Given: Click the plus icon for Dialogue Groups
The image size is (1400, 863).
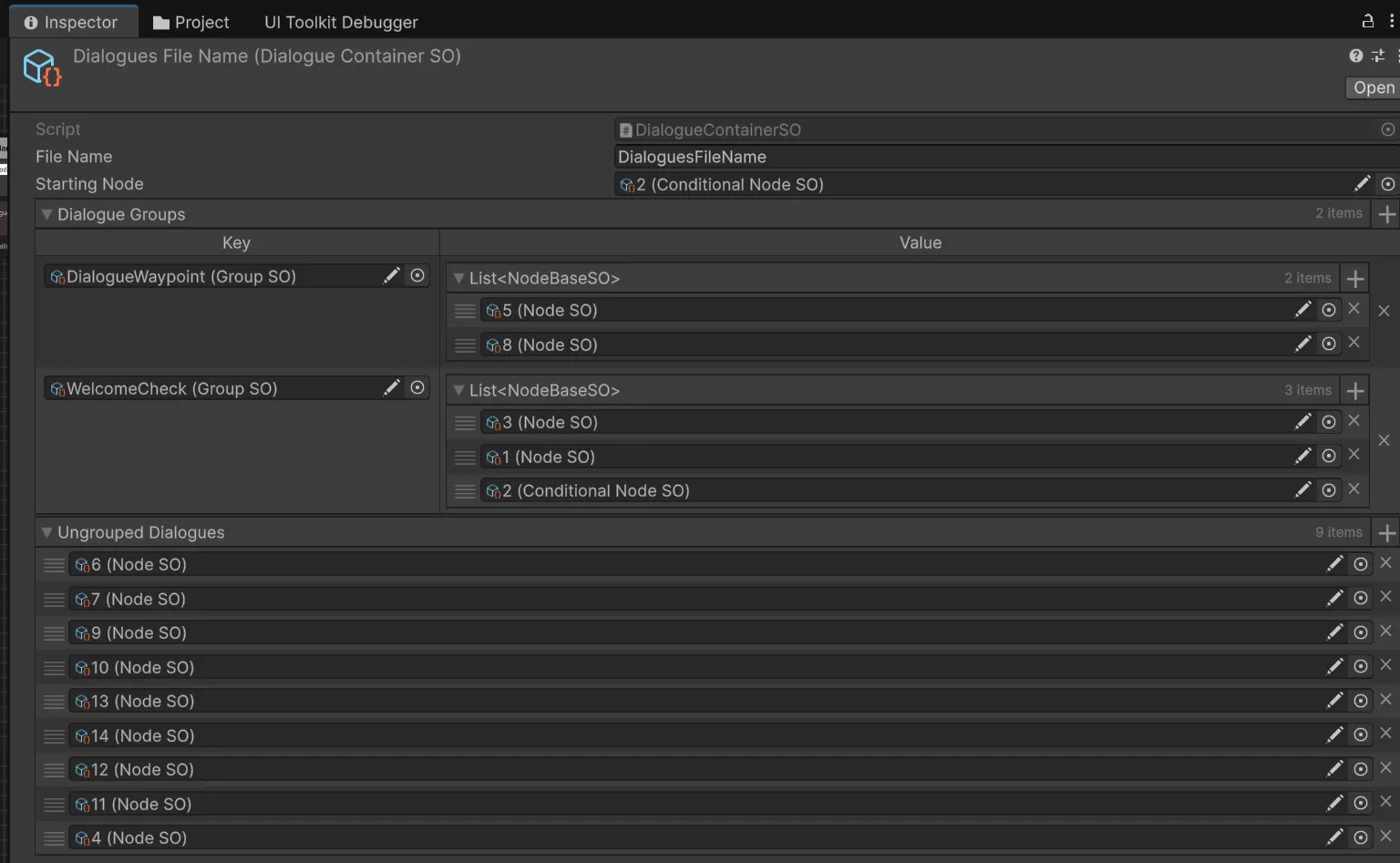Looking at the screenshot, I should tap(1386, 214).
